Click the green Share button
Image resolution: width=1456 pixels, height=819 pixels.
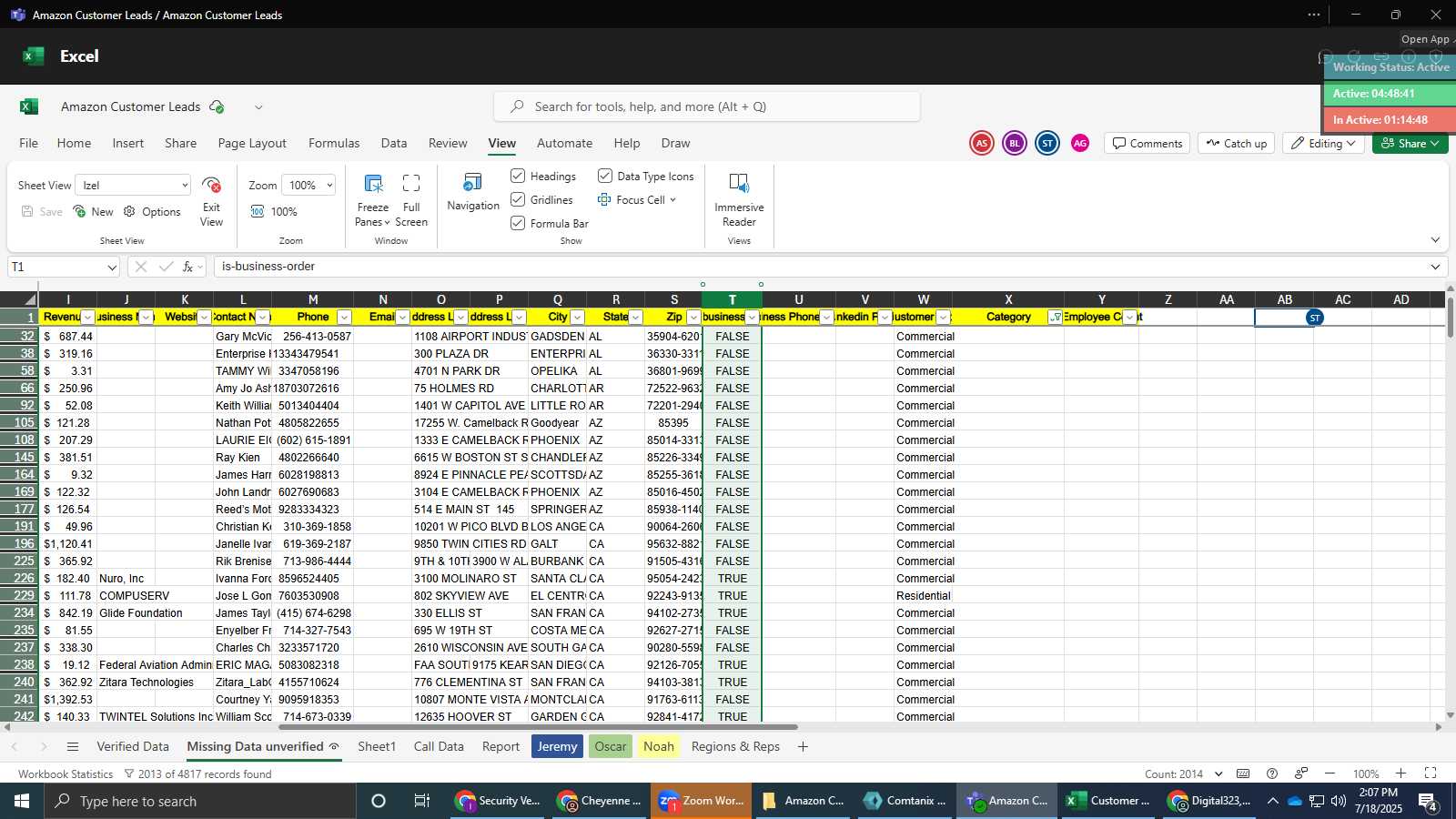point(1410,143)
